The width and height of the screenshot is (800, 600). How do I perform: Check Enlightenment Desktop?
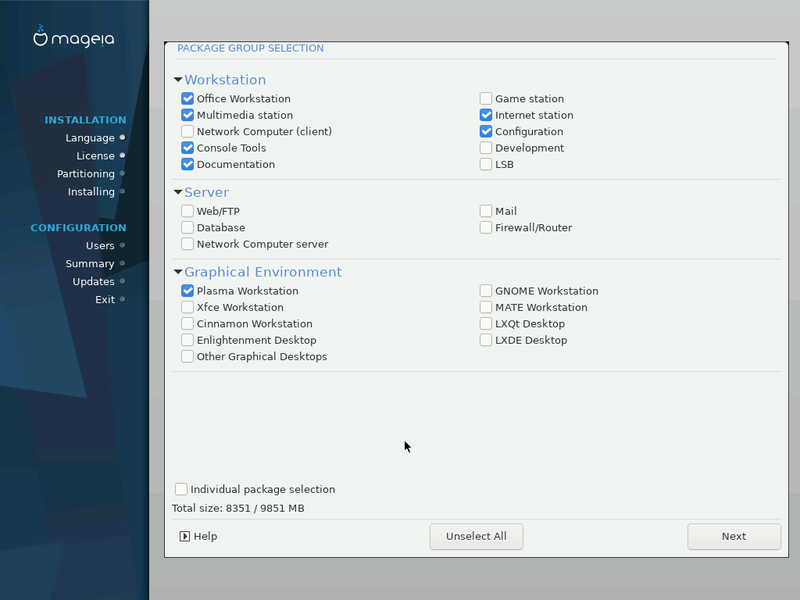[x=187, y=340]
